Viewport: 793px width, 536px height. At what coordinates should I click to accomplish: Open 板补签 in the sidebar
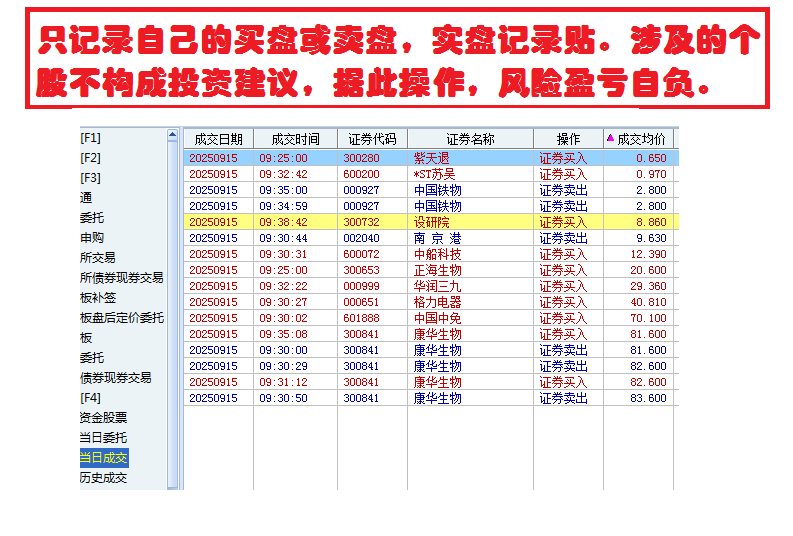pos(98,298)
